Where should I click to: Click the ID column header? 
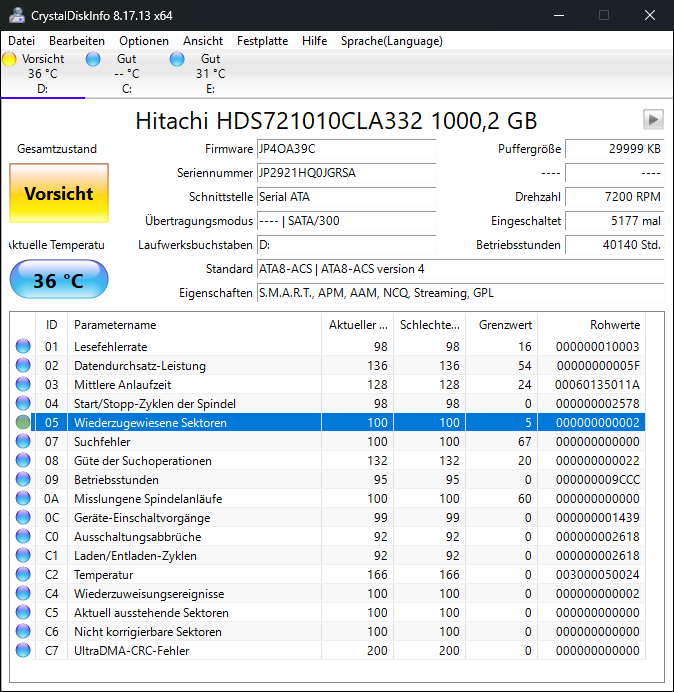point(51,325)
